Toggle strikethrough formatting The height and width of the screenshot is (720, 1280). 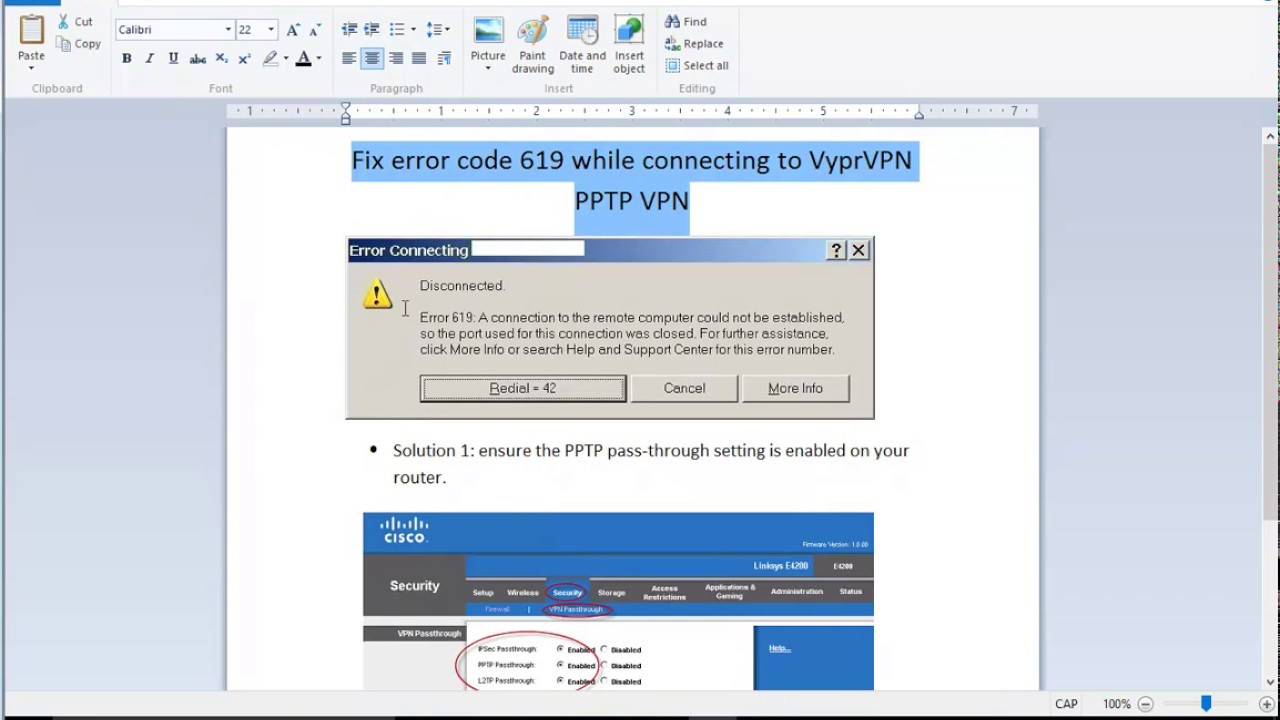tap(198, 59)
